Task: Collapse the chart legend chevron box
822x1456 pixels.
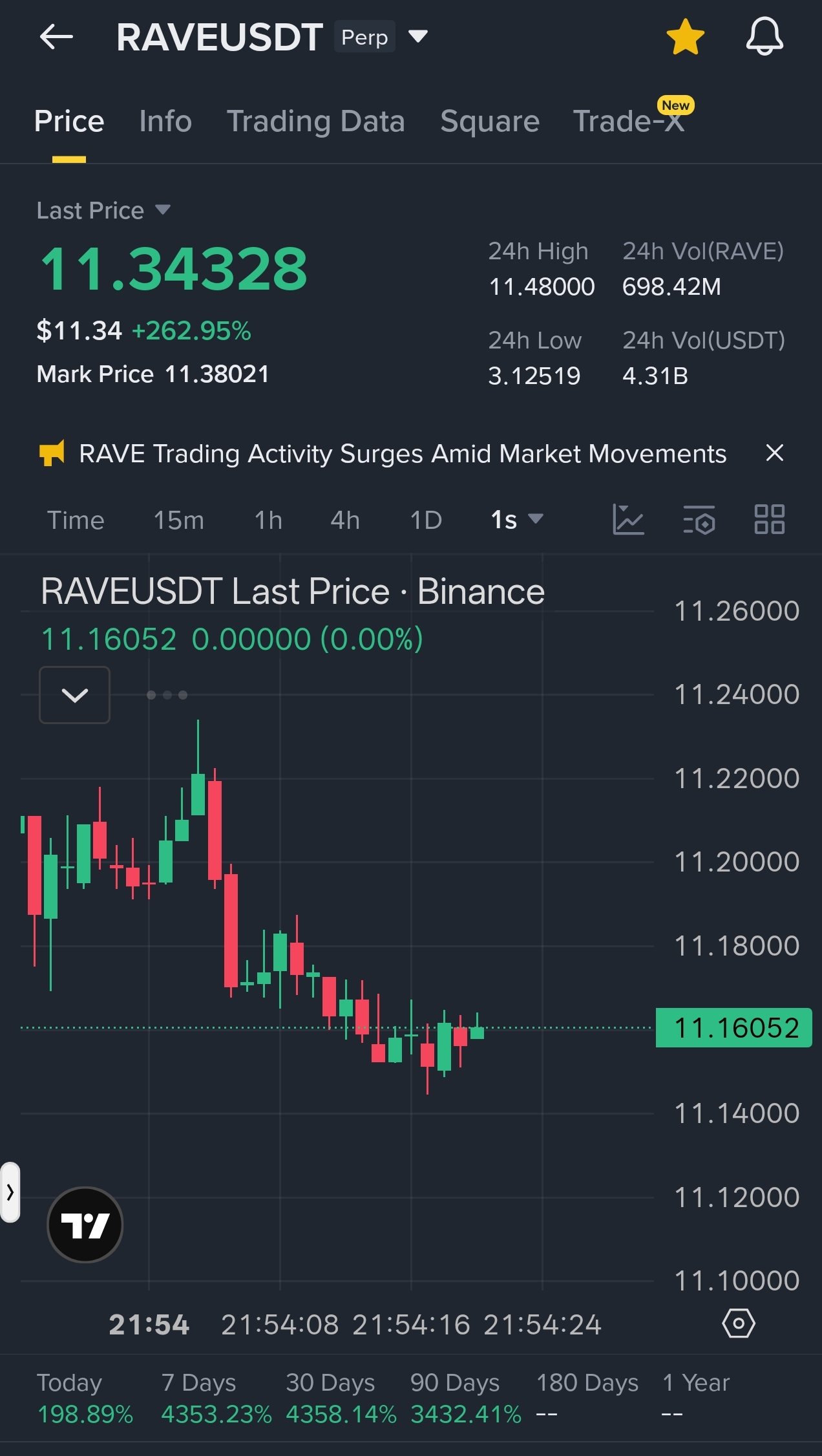Action: click(x=74, y=695)
